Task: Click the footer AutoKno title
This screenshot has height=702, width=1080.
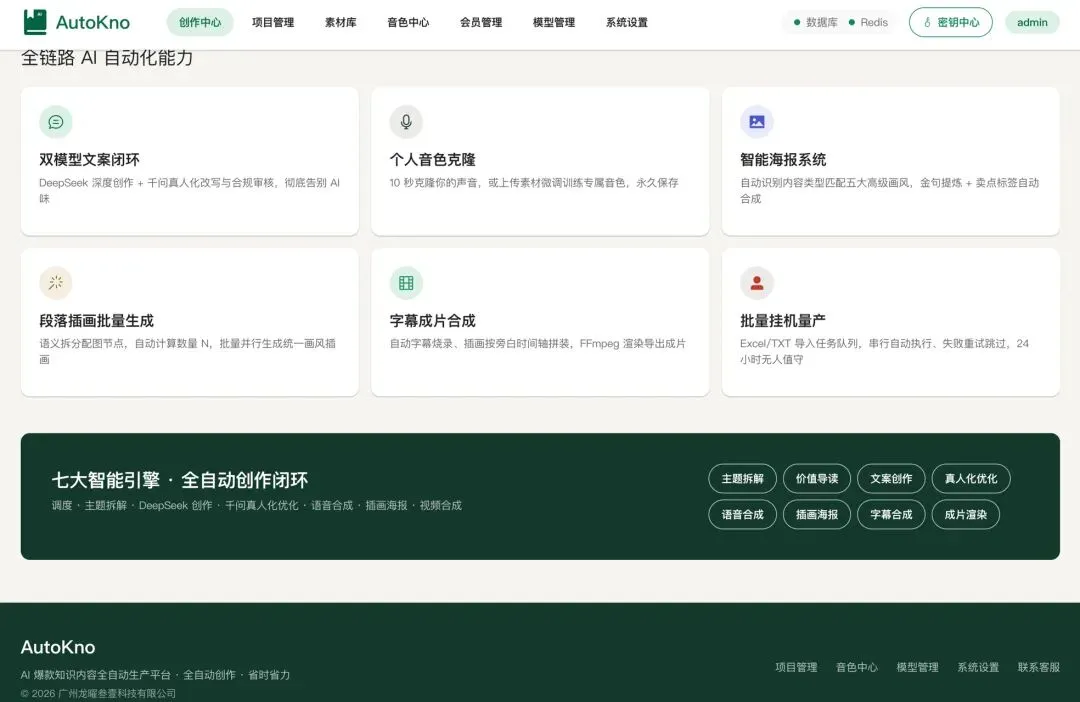Action: [x=58, y=647]
